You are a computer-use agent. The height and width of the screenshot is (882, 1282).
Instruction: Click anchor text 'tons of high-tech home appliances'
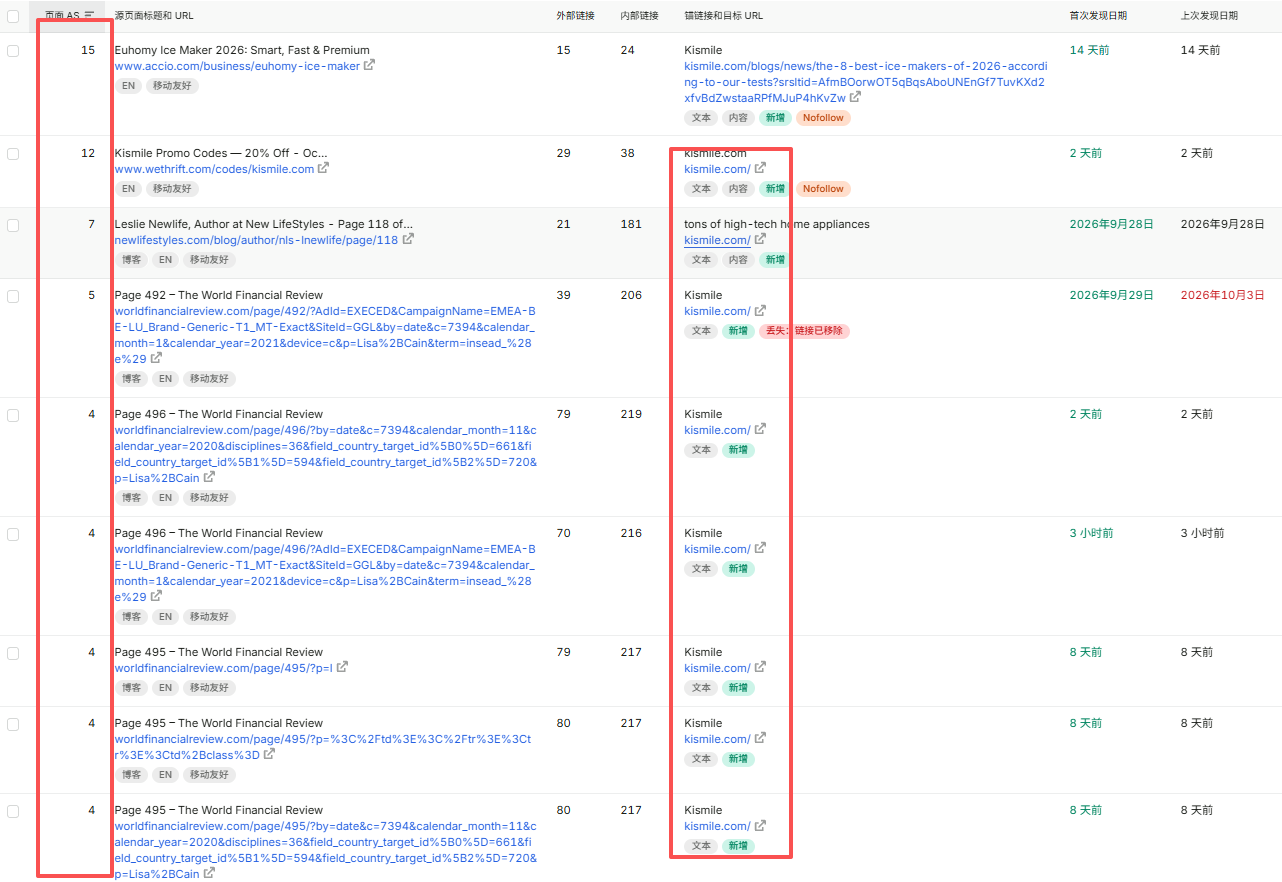pos(777,224)
